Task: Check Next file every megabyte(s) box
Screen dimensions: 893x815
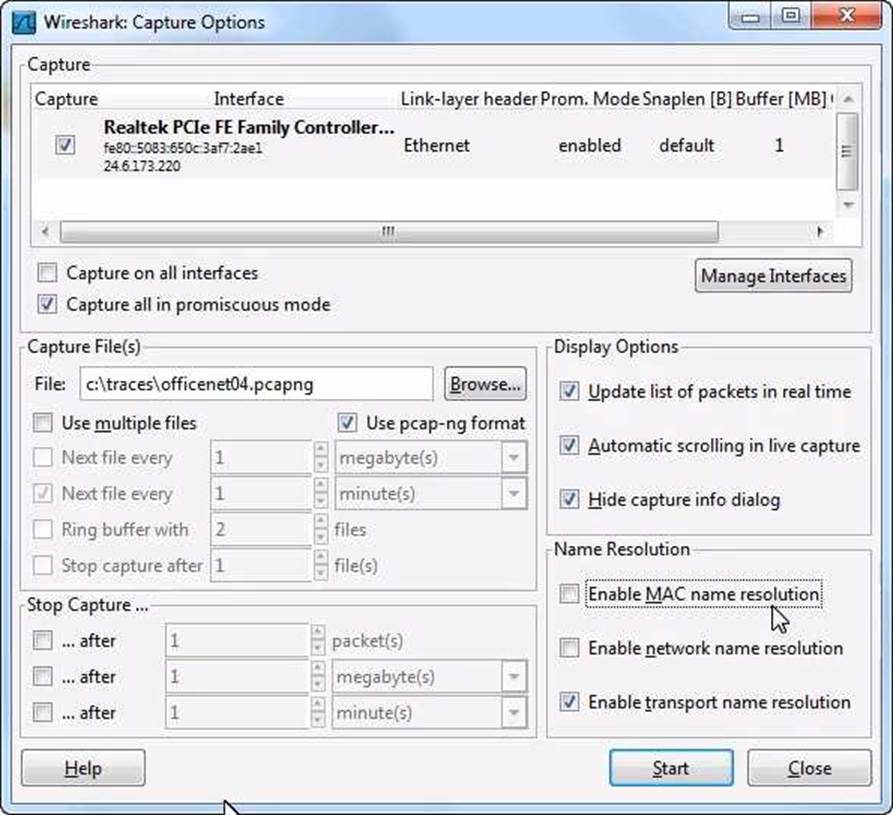Action: [43, 457]
